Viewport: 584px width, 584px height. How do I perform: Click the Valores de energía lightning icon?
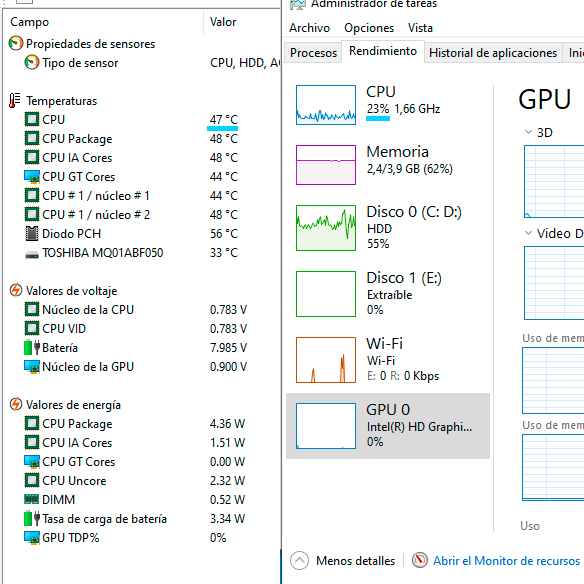16,404
